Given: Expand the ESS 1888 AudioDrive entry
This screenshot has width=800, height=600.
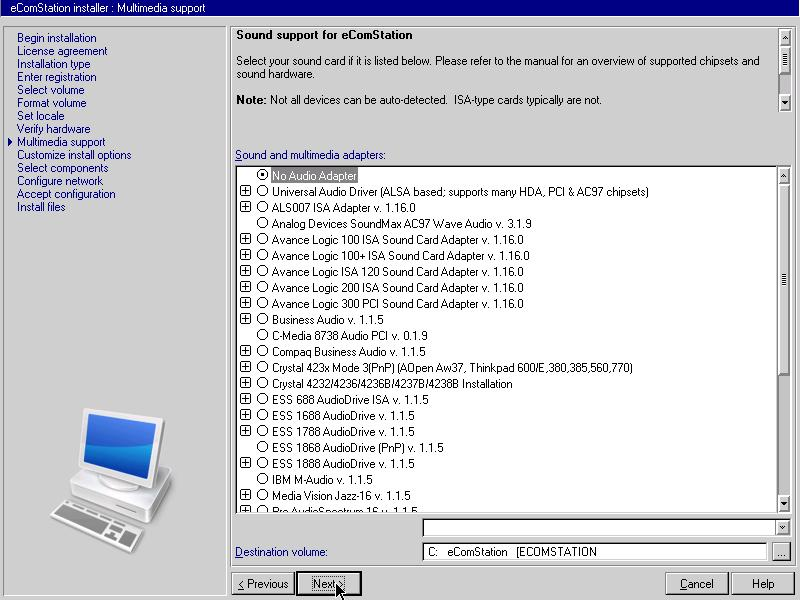Looking at the screenshot, I should (x=245, y=463).
